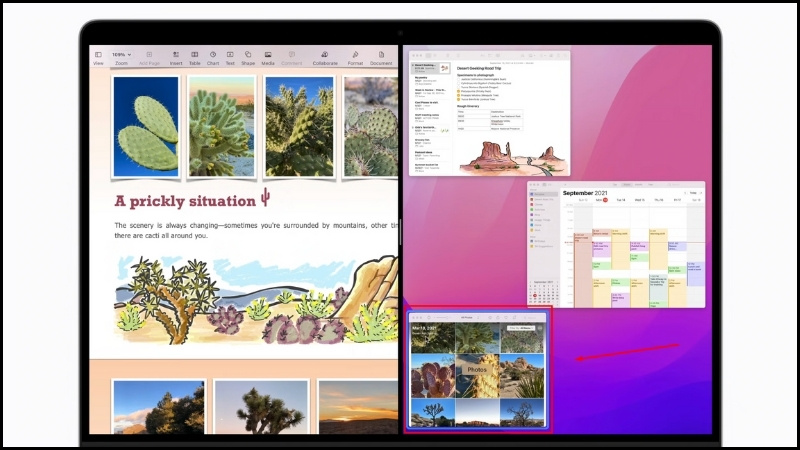Add a Table from the toolbar

click(194, 55)
